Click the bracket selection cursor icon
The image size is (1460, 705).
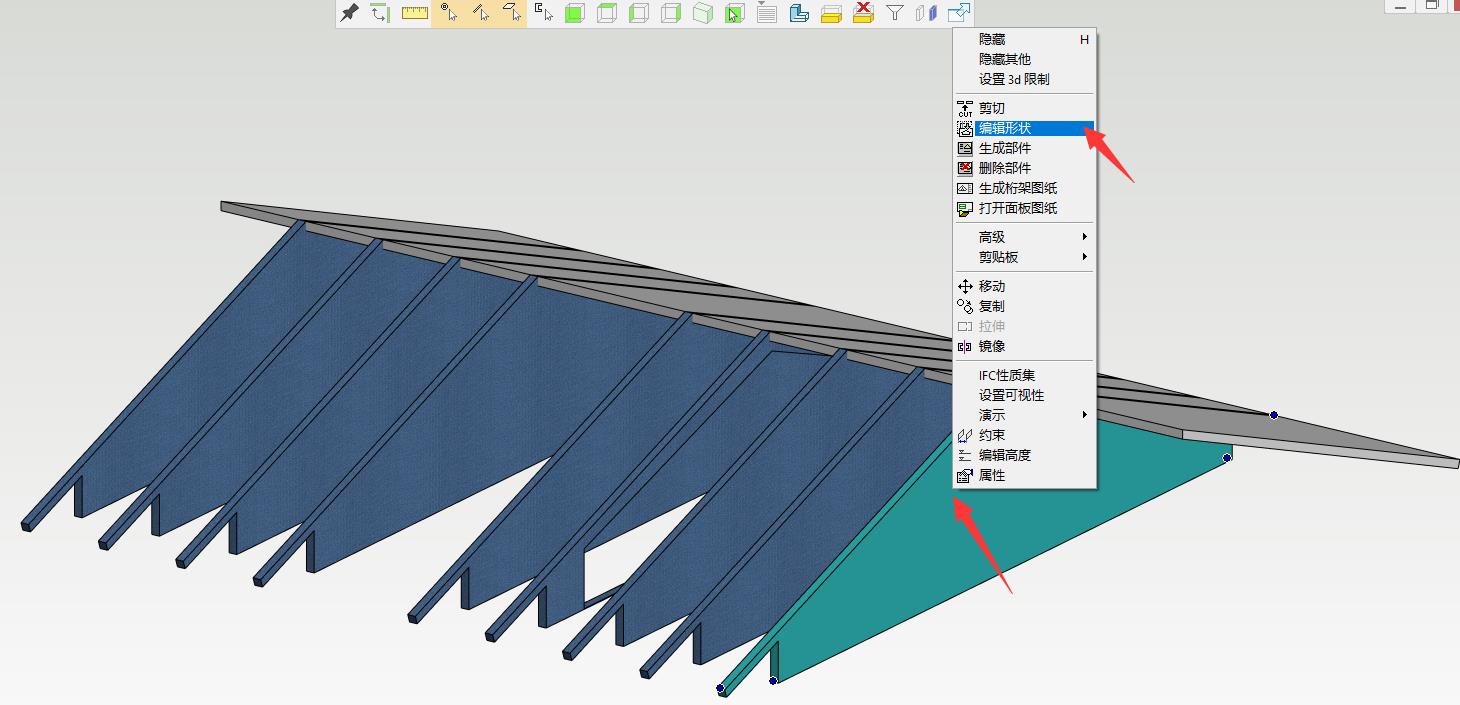coord(543,13)
